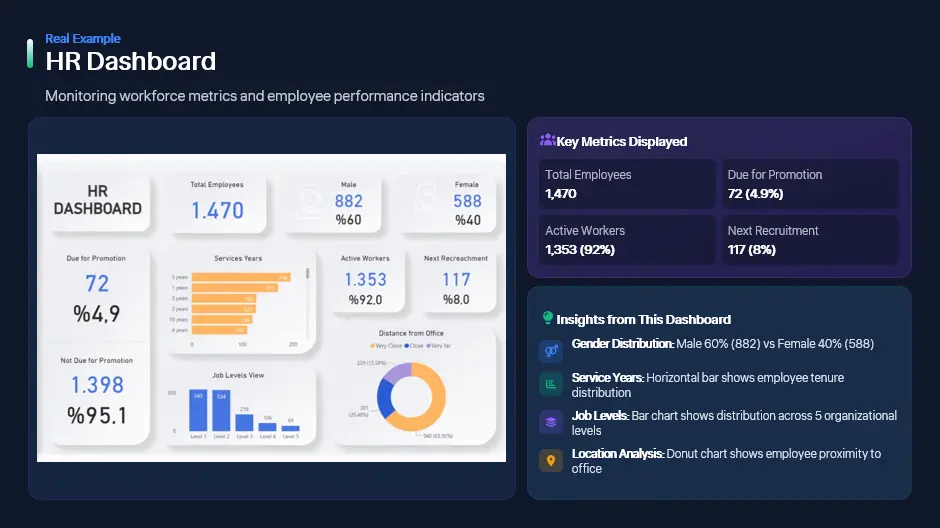Click the Insights from This Dashboard heading
This screenshot has width=940, height=528.
(x=643, y=319)
